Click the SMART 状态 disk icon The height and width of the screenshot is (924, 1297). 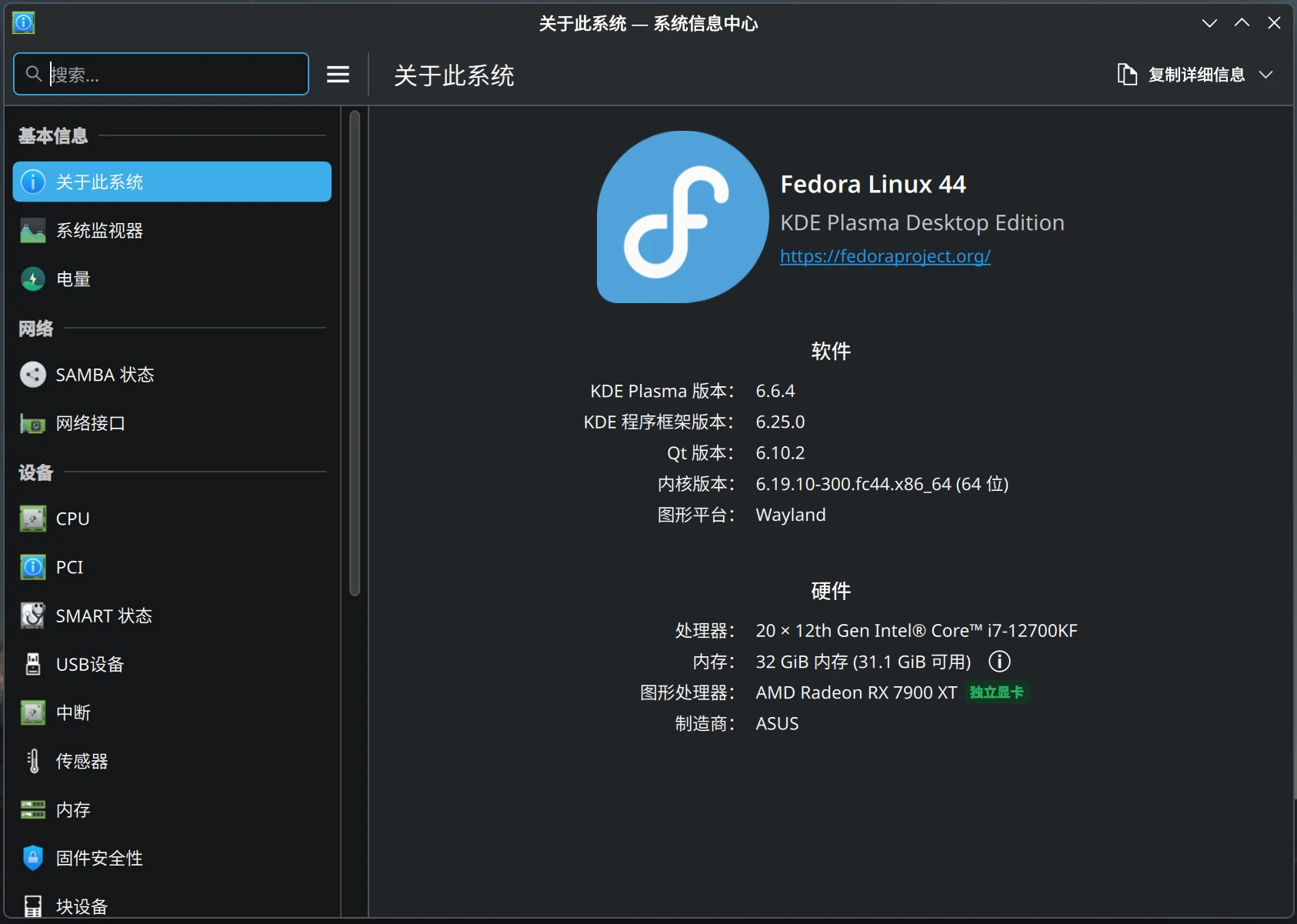(x=32, y=615)
